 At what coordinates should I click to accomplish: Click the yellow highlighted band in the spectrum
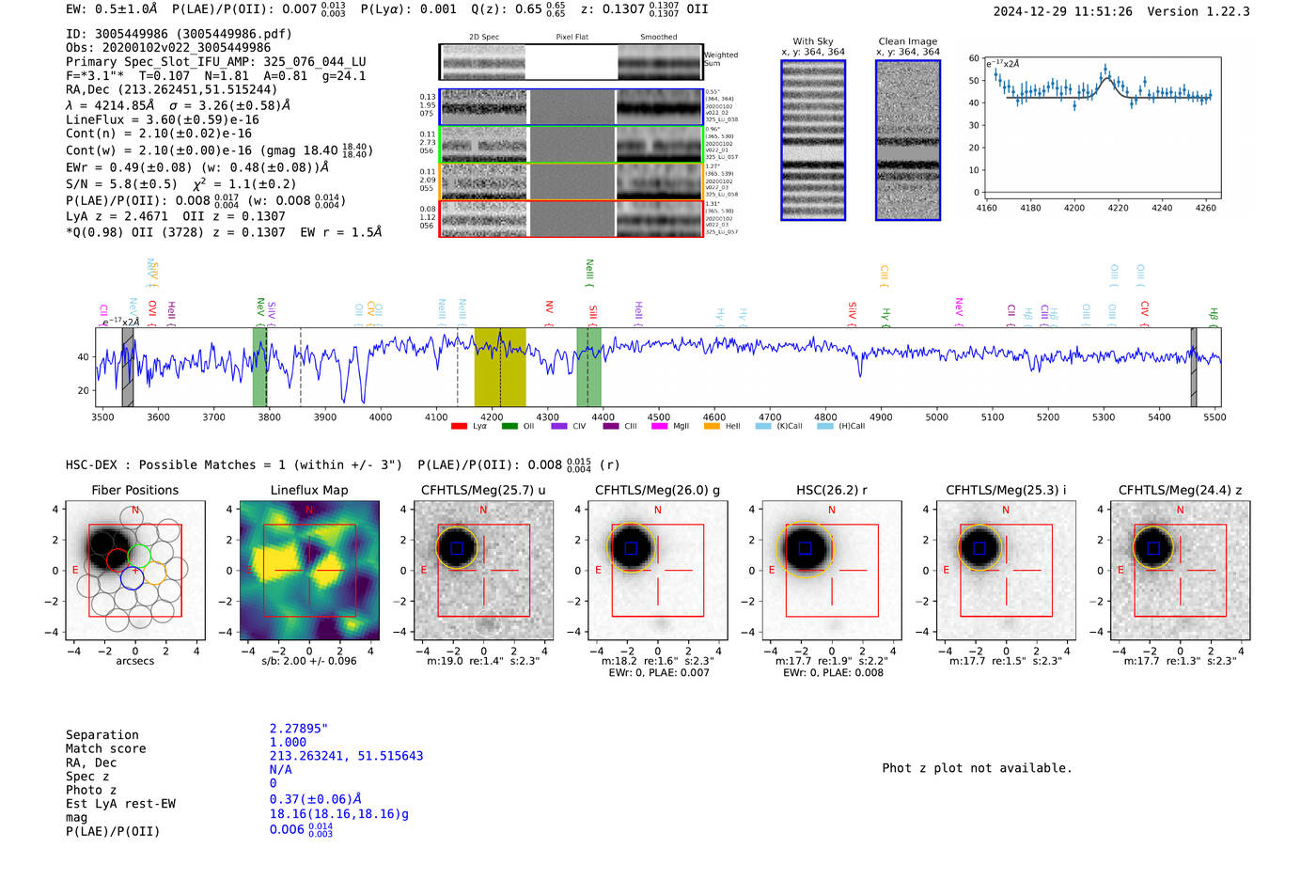point(499,367)
